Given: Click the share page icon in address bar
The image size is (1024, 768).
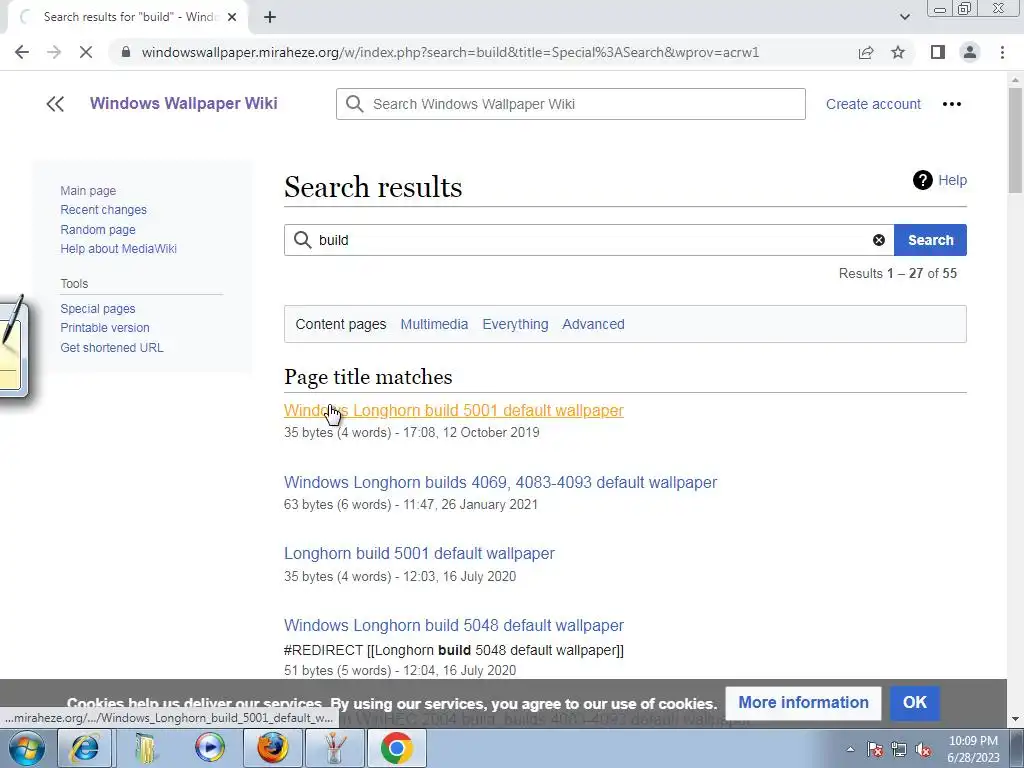Looking at the screenshot, I should point(866,52).
